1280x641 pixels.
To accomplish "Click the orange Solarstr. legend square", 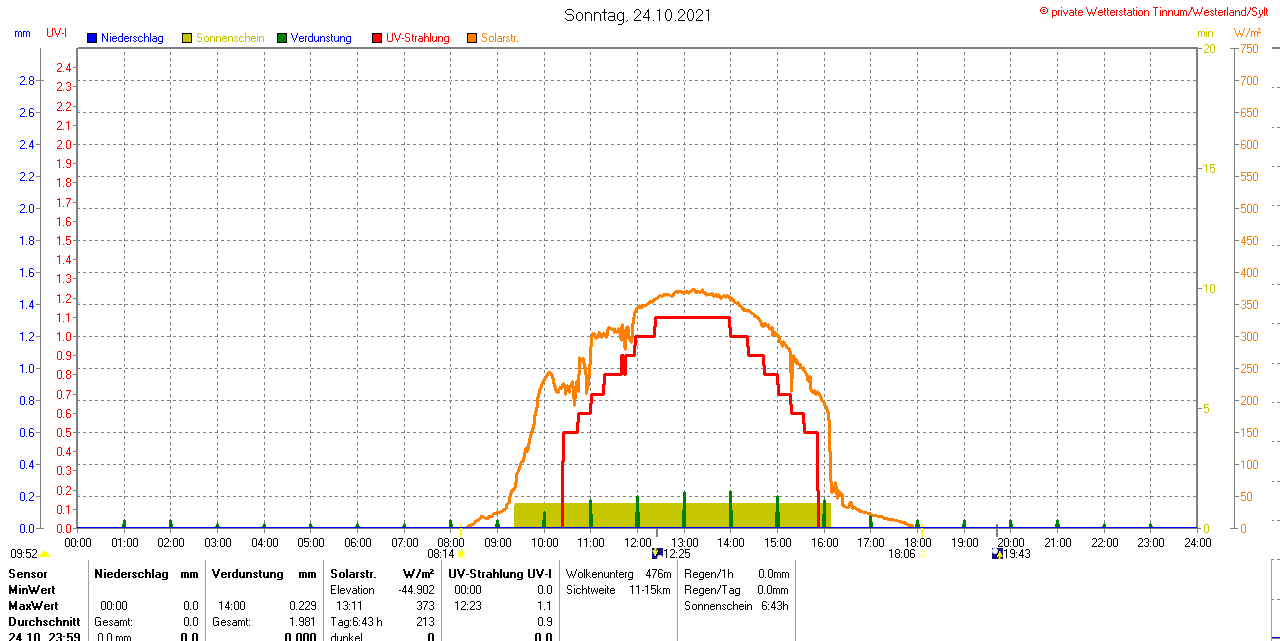I will pyautogui.click(x=472, y=38).
